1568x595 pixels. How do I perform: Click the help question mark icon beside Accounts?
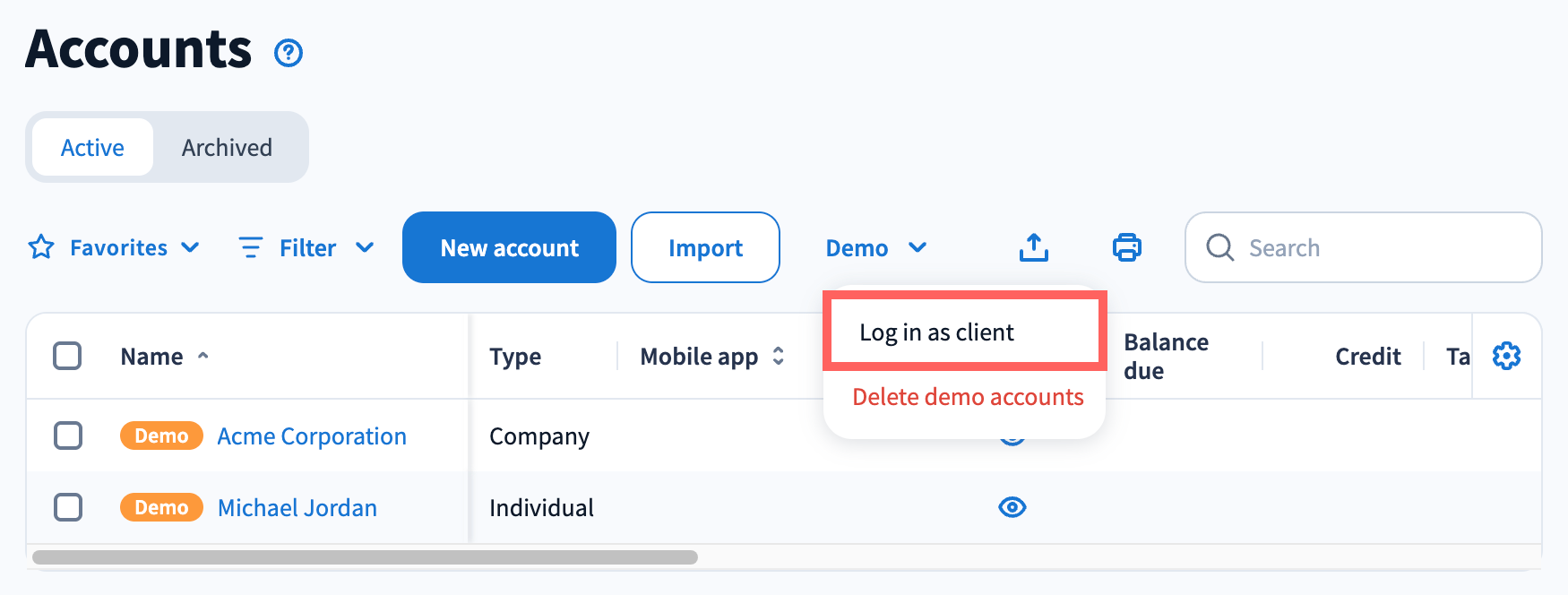289,53
